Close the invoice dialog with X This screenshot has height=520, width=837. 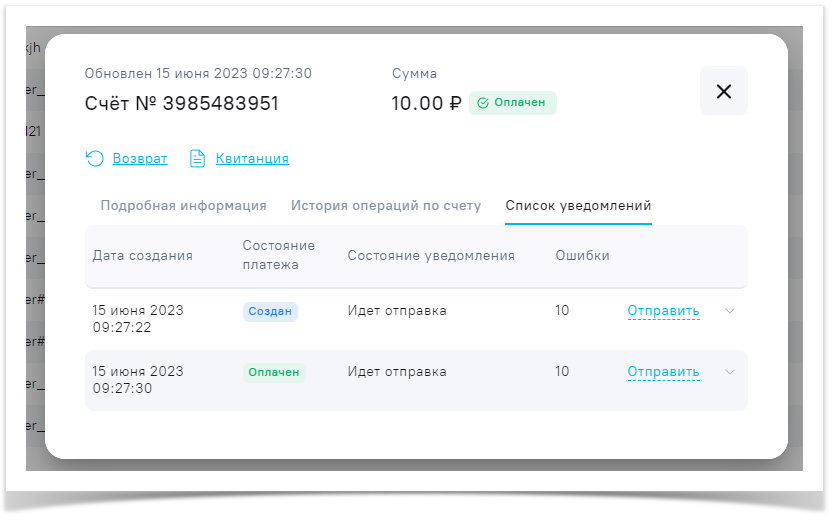[723, 91]
